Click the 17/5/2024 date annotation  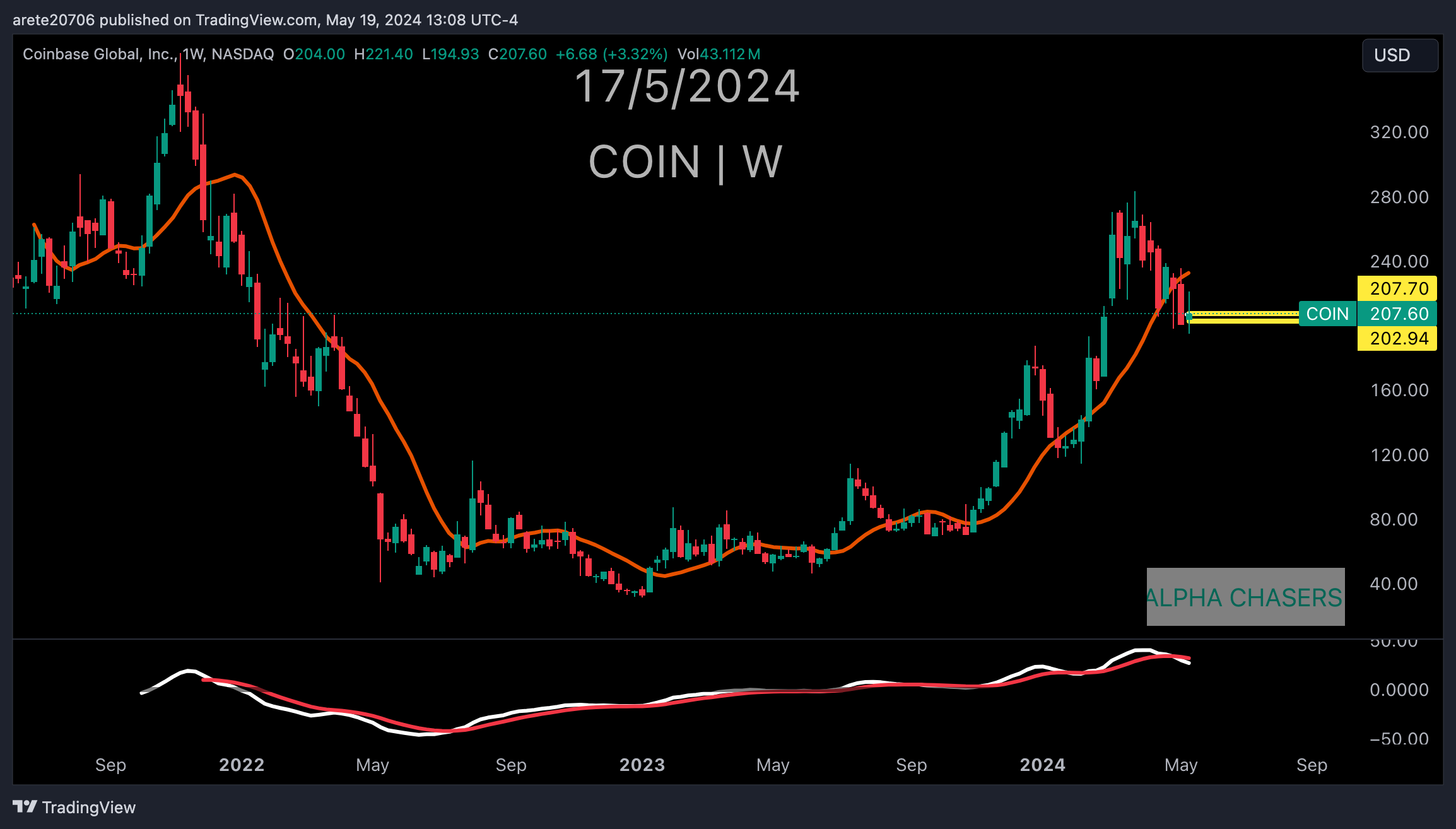pos(688,86)
